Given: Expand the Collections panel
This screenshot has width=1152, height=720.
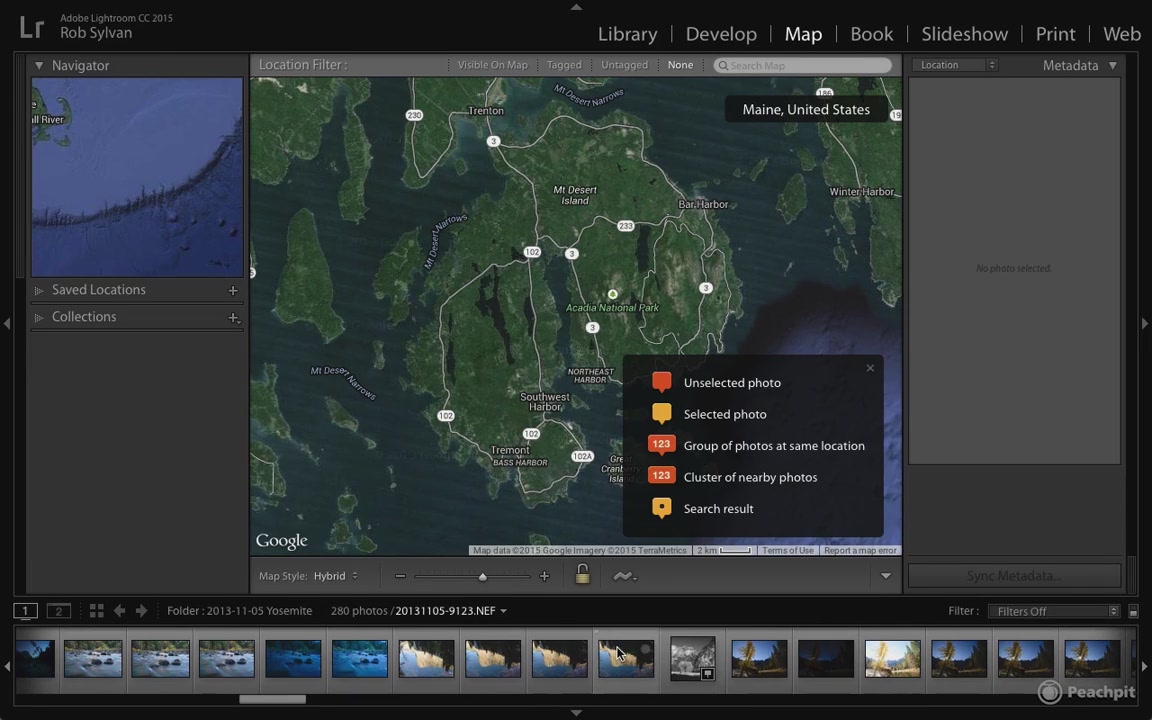Looking at the screenshot, I should (x=39, y=317).
